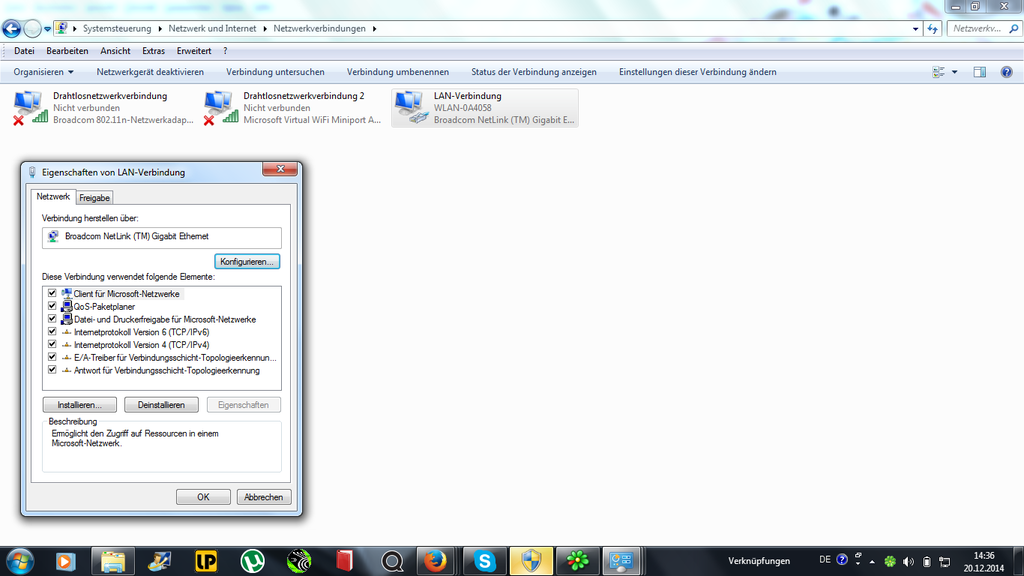Click Verbindung umbenennen in the toolbar
Viewport: 1024px width, 576px height.
point(398,72)
